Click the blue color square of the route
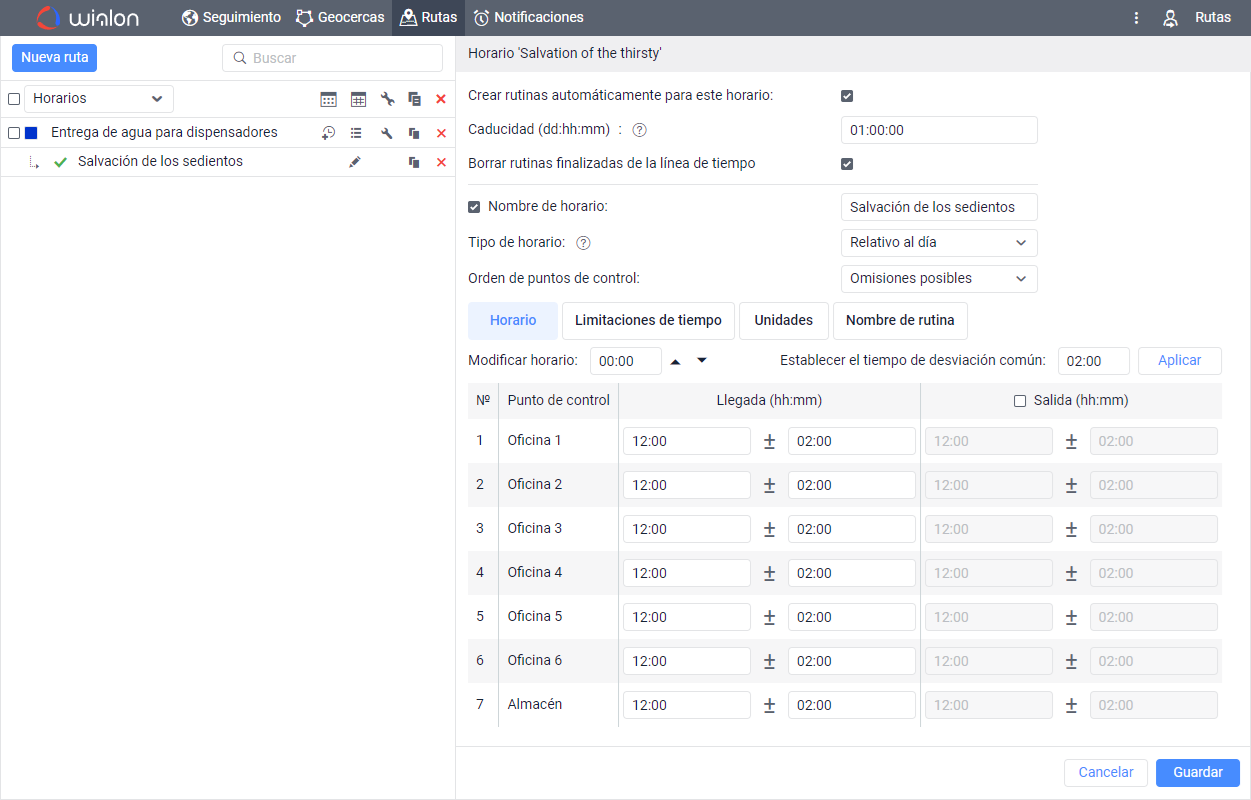The height and width of the screenshot is (800, 1251). pos(31,133)
